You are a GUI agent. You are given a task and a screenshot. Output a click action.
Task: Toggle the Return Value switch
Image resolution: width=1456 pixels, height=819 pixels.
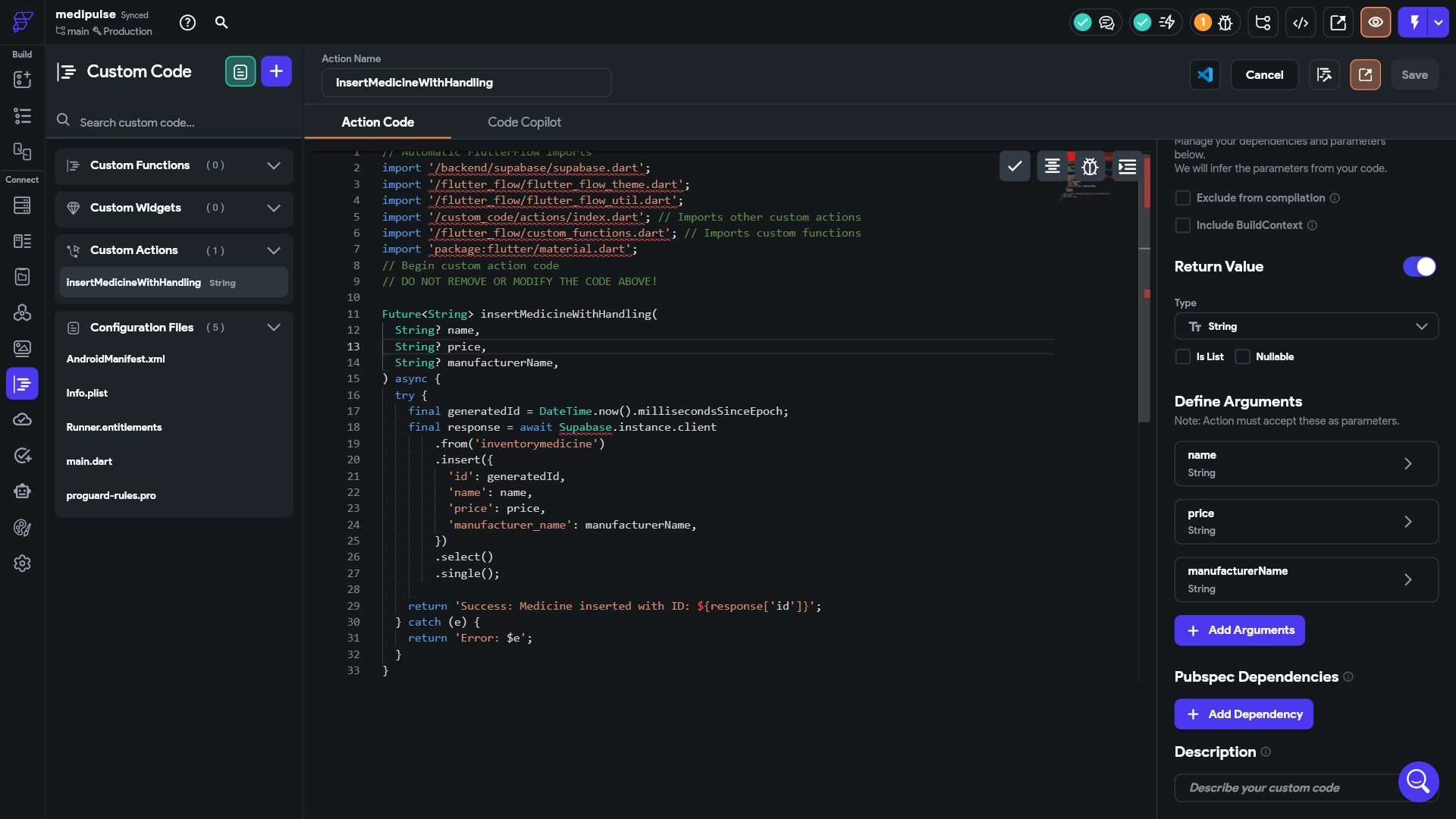pos(1419,266)
